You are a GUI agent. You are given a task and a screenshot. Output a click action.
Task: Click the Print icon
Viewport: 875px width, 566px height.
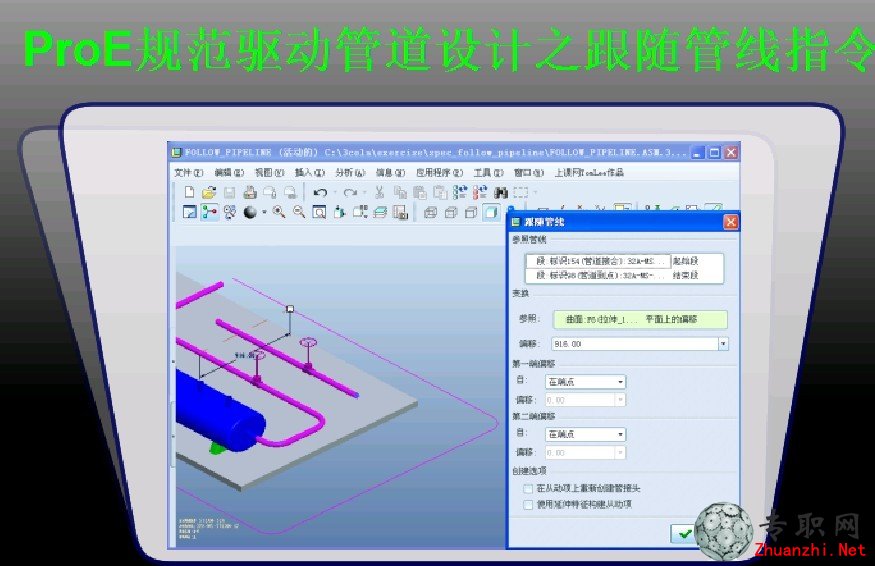point(249,193)
